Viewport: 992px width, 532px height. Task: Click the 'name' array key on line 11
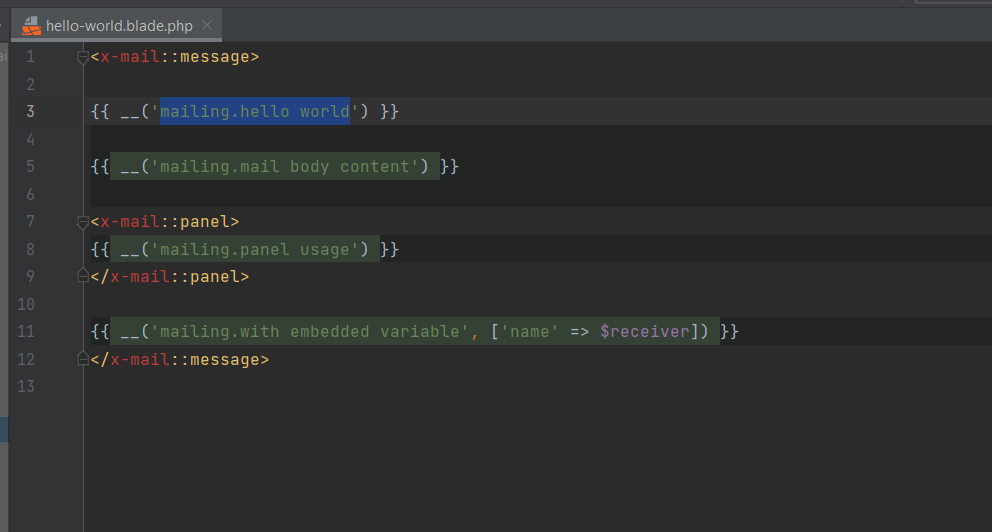click(530, 331)
